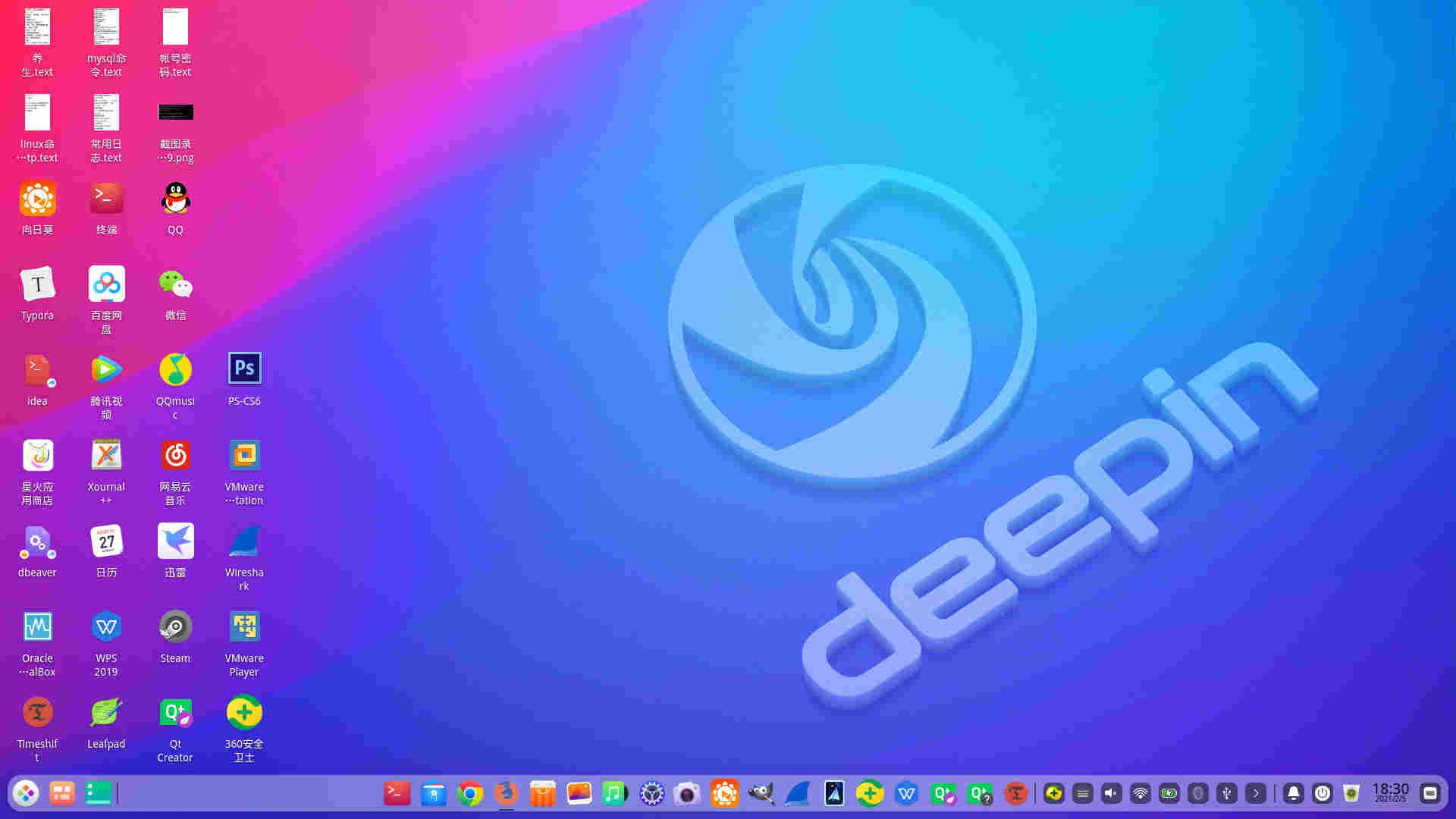The image size is (1456, 819).
Task: Open the dock terminal icon
Action: tap(397, 793)
